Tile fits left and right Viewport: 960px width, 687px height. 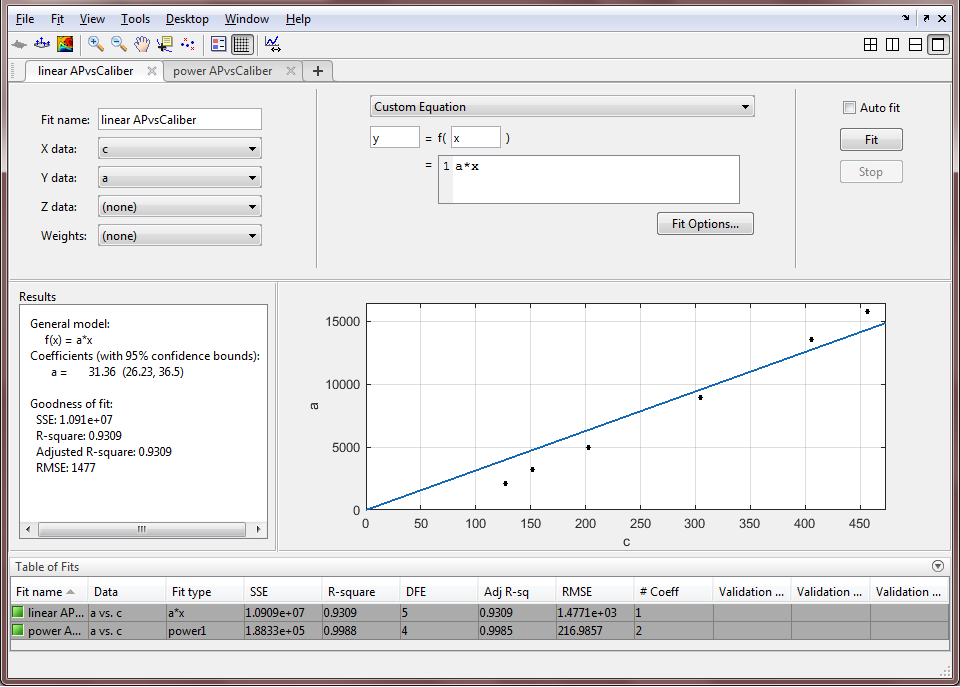[893, 45]
